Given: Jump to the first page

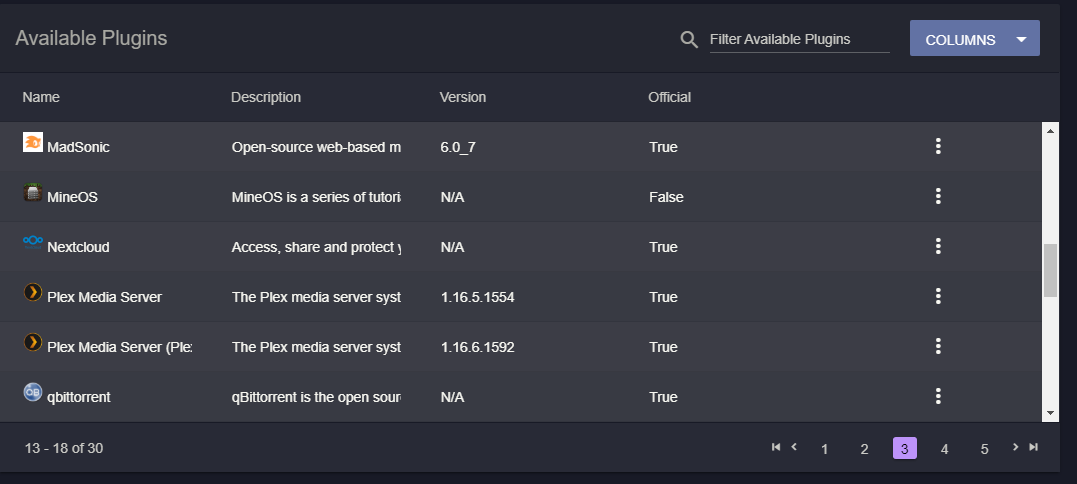Looking at the screenshot, I should tap(776, 447).
